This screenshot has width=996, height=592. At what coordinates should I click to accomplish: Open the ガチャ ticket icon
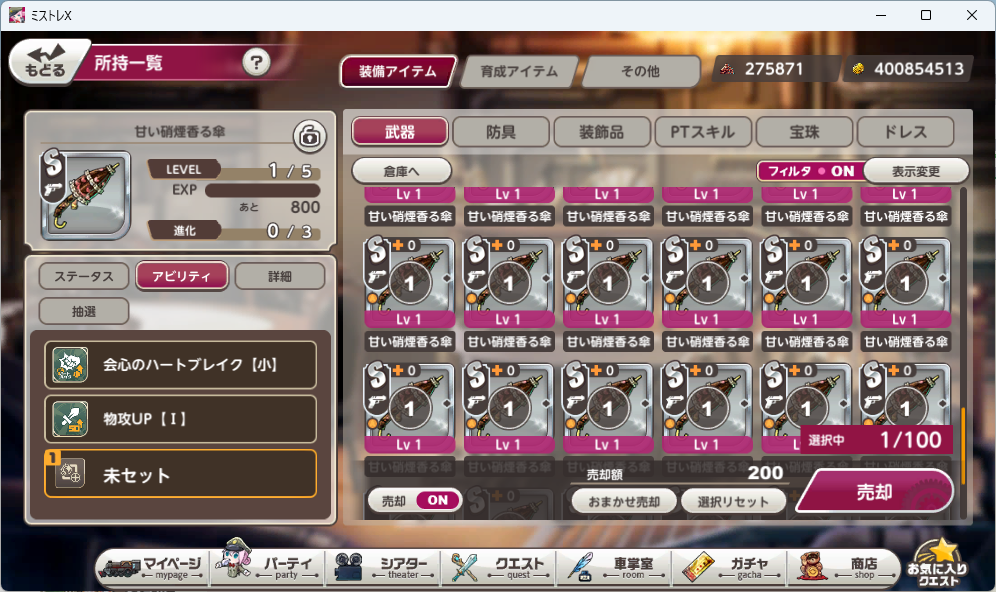coord(697,567)
